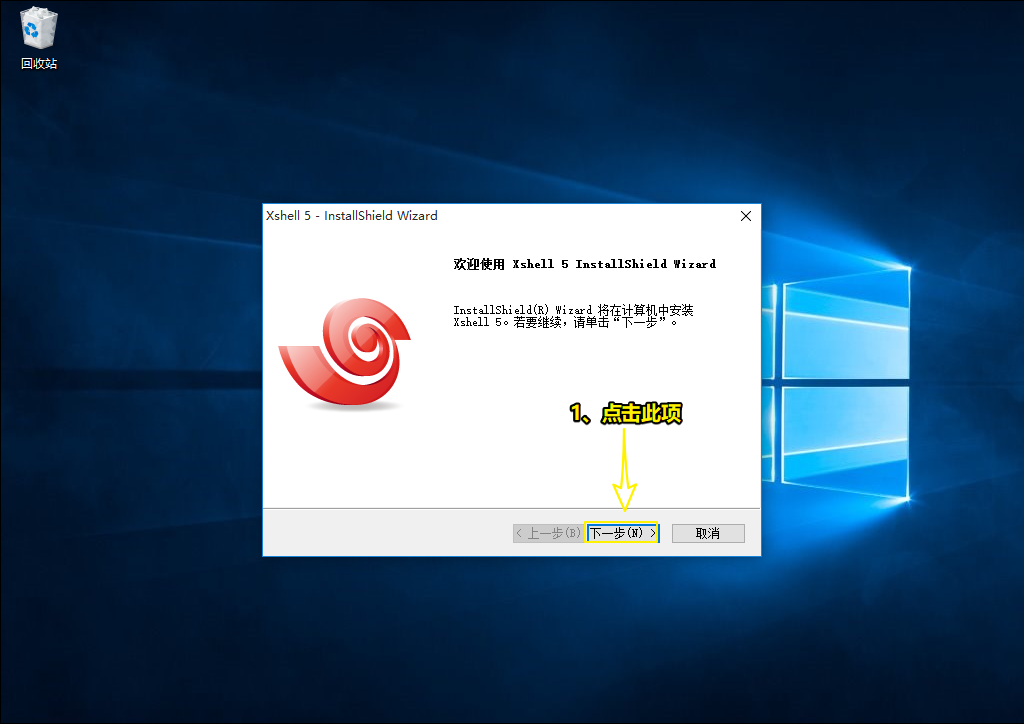Click the 取消 cancel button
Viewport: 1024px width, 724px height.
click(x=708, y=533)
